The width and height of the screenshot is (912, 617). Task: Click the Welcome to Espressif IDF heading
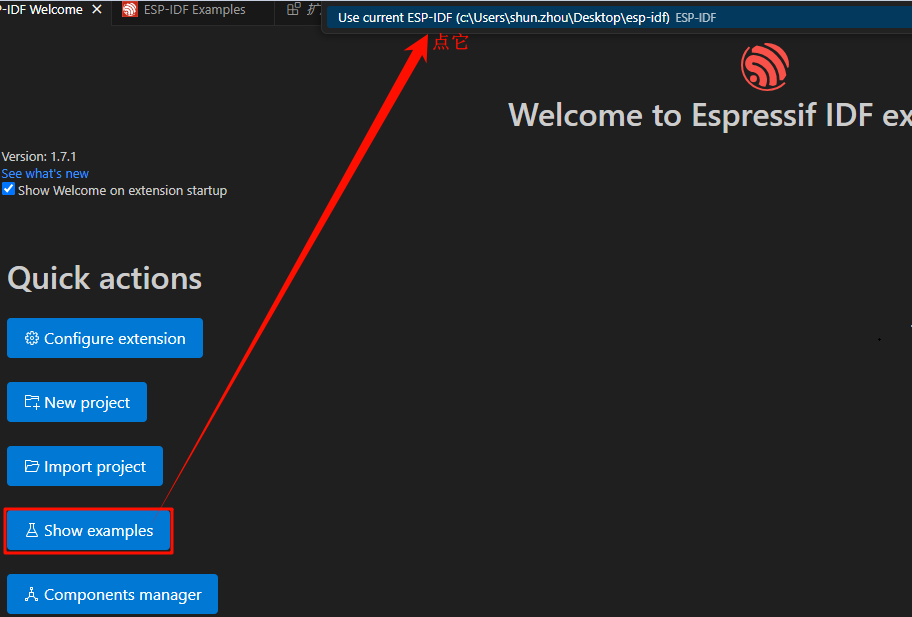pyautogui.click(x=710, y=115)
